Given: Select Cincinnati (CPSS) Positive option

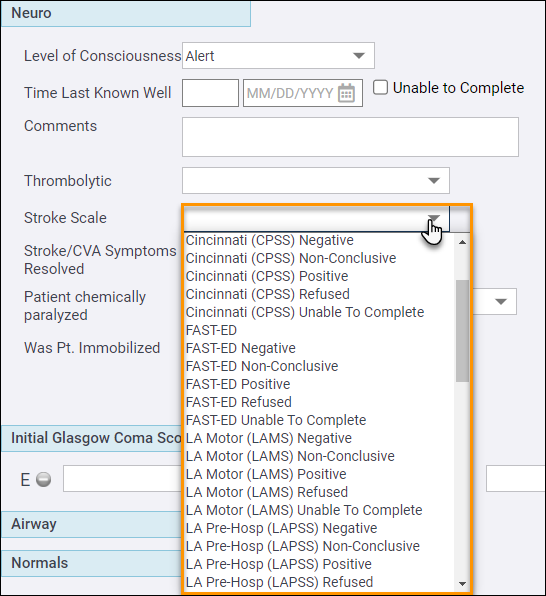Looking at the screenshot, I should [x=267, y=276].
